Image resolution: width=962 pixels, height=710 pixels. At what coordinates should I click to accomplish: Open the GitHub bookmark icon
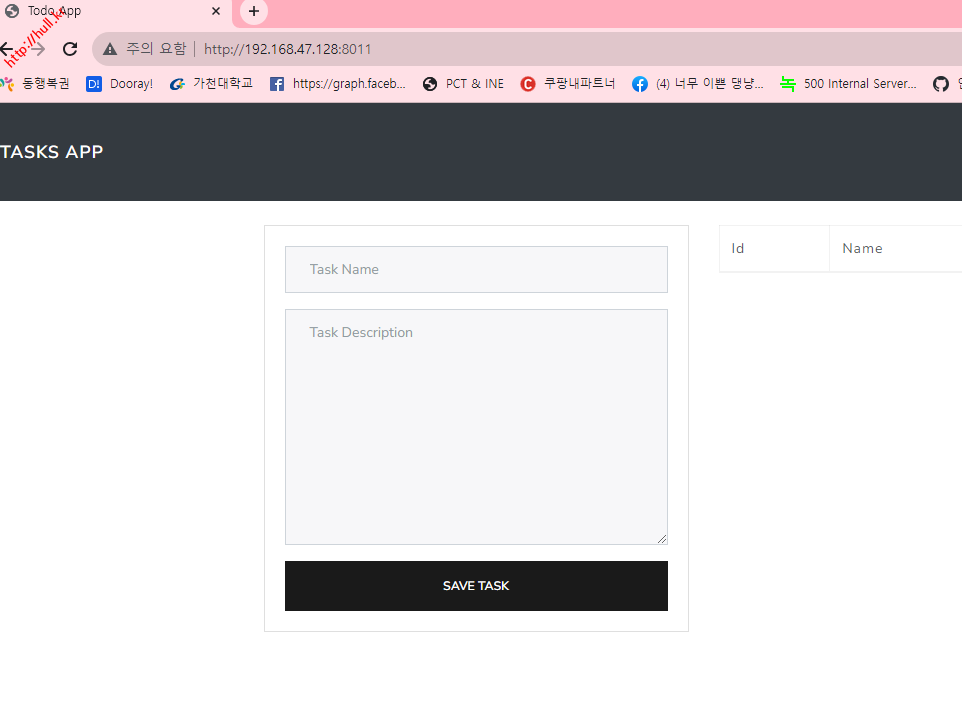(941, 84)
